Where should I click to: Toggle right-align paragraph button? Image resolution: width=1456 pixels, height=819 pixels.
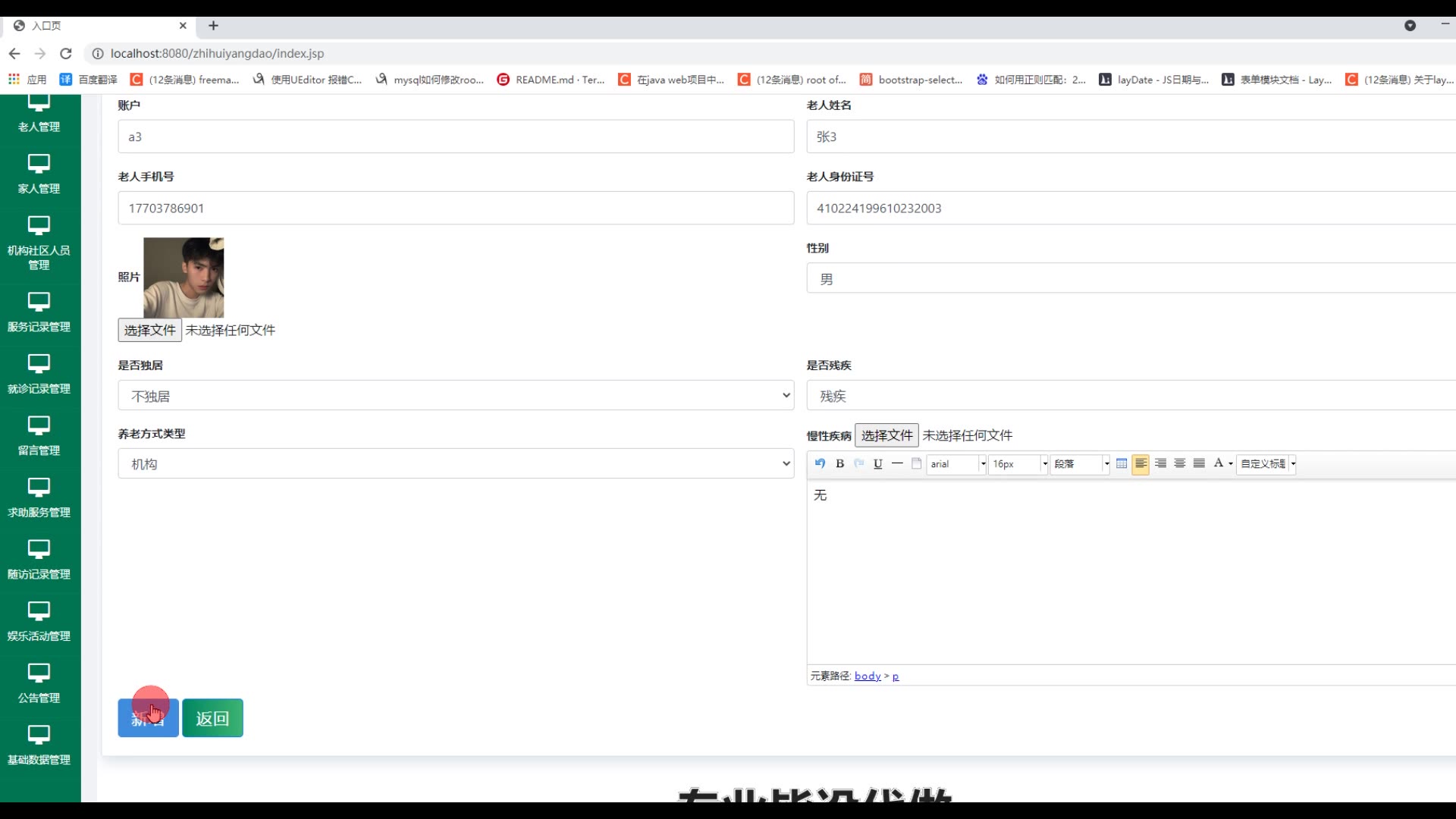pyautogui.click(x=1160, y=463)
